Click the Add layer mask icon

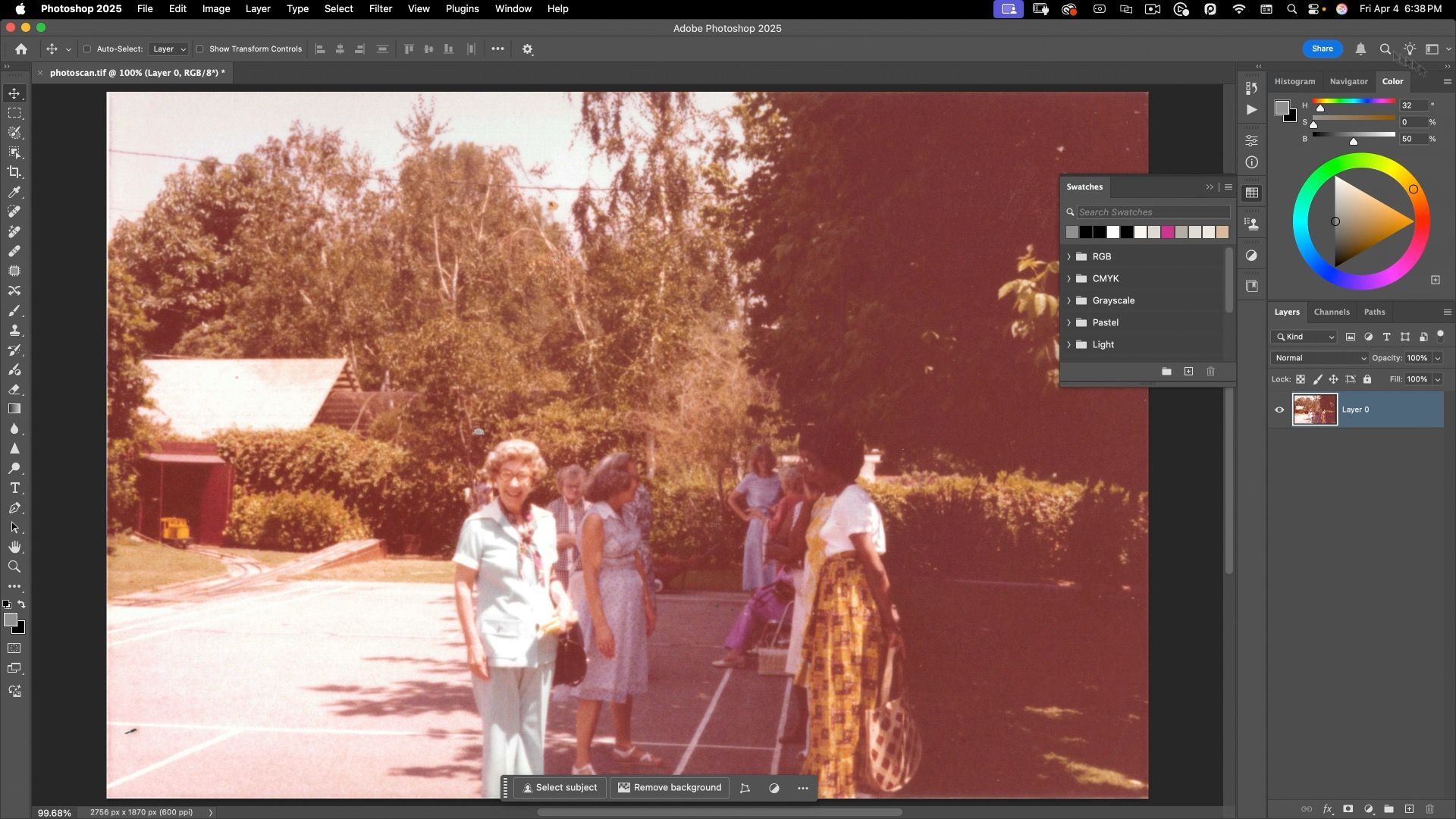[1348, 809]
